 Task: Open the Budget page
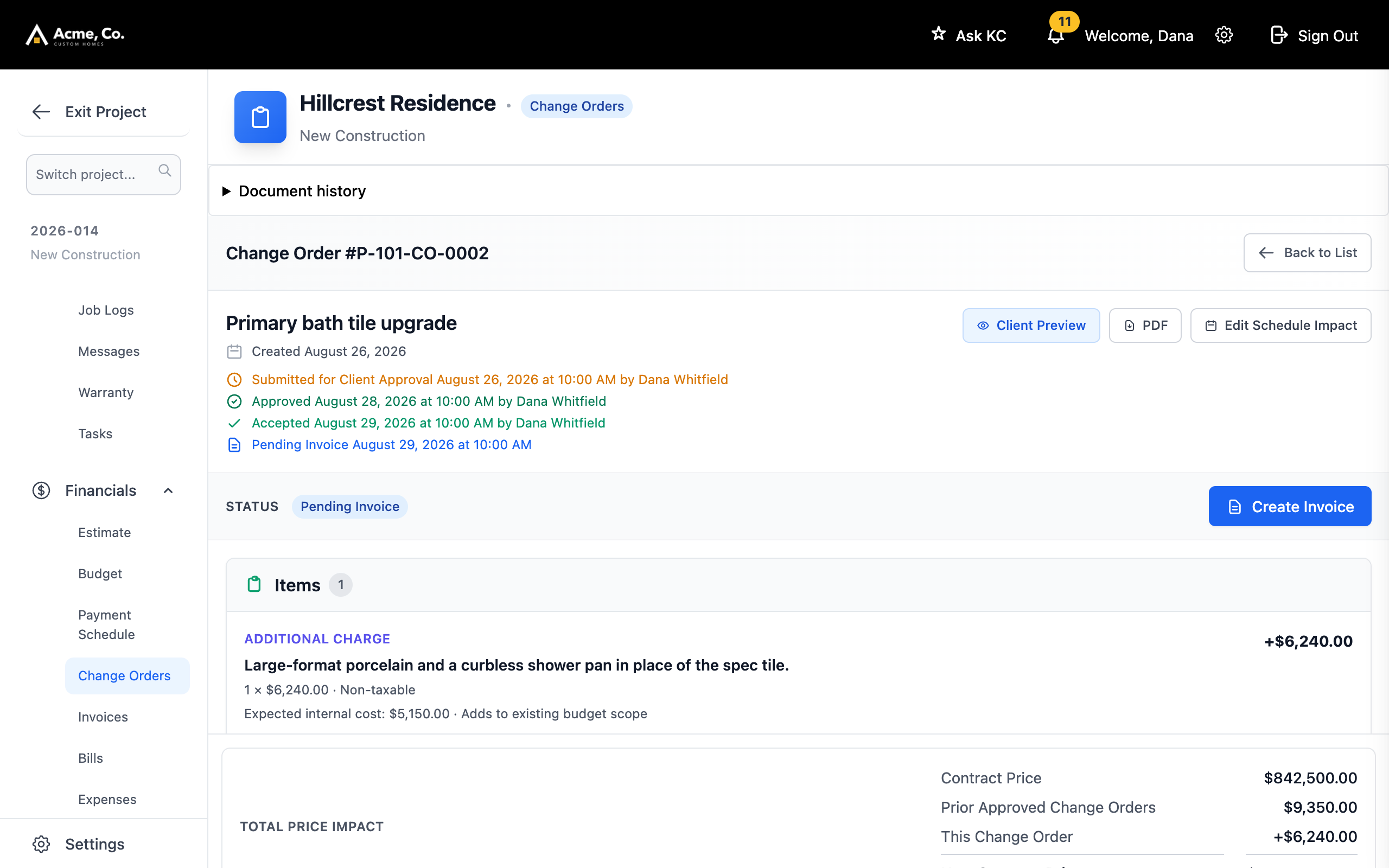click(100, 574)
